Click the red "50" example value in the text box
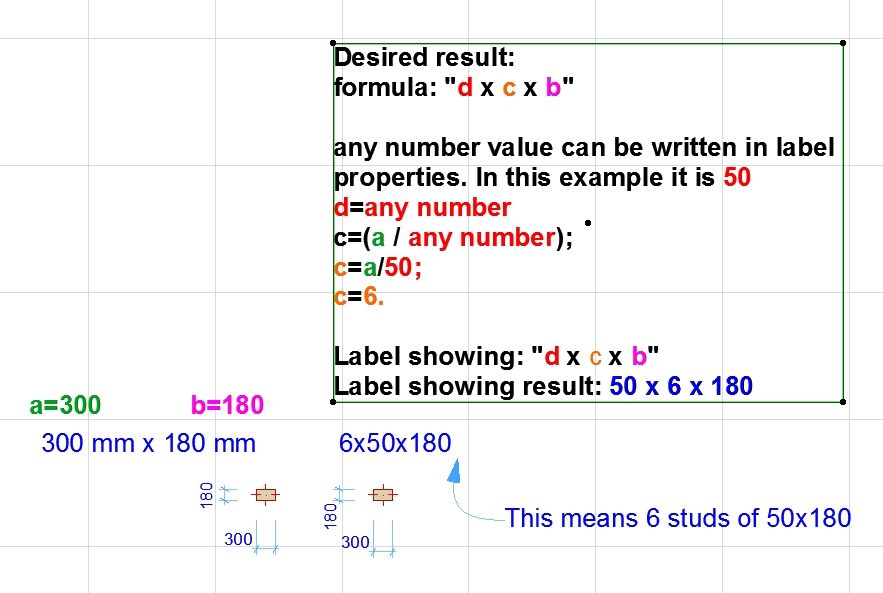 (737, 177)
